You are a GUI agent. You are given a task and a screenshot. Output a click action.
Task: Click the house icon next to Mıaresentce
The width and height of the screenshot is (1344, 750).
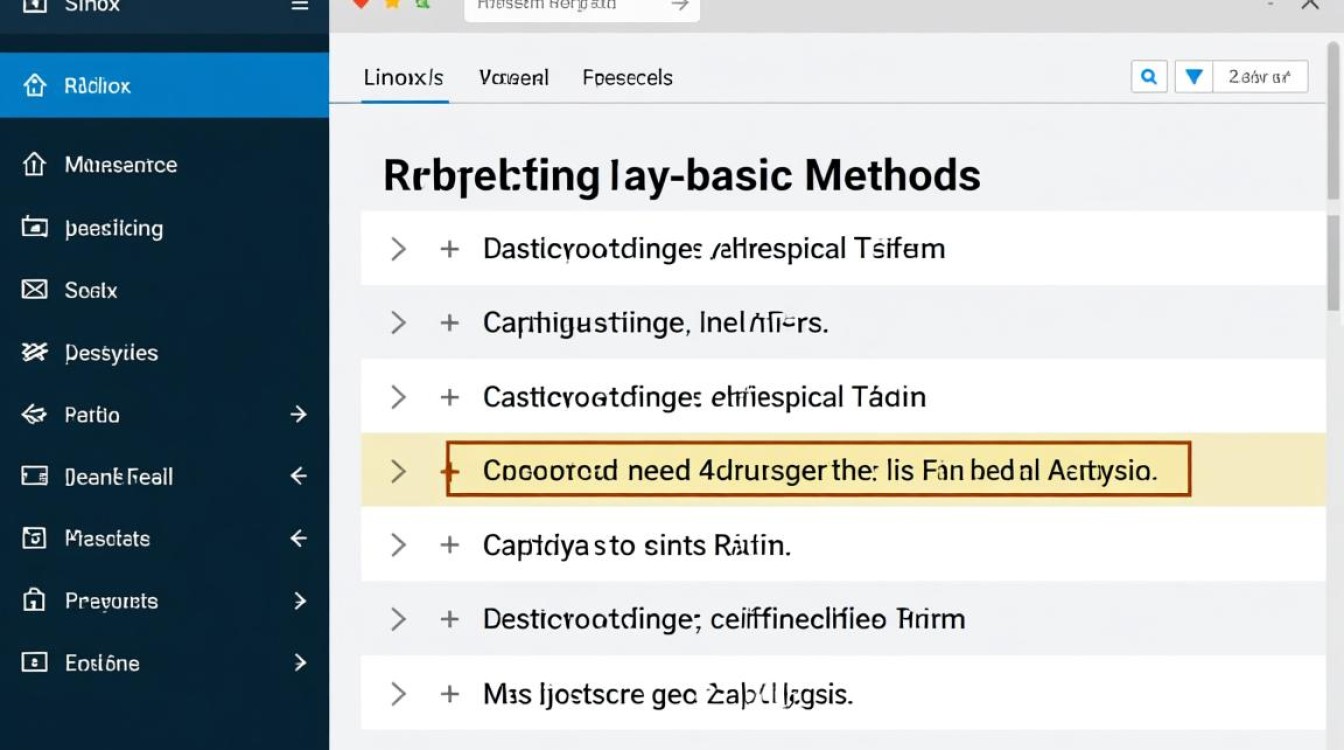[x=34, y=165]
